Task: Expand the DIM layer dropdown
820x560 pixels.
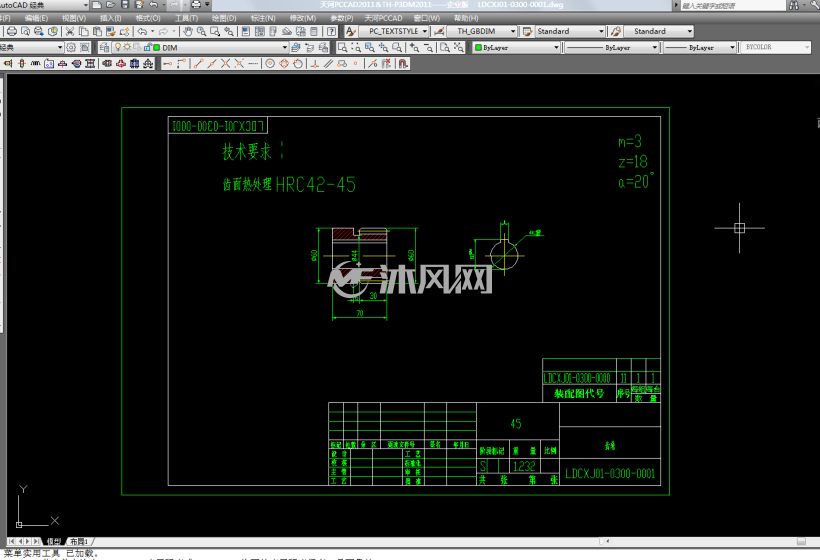Action: [284, 48]
